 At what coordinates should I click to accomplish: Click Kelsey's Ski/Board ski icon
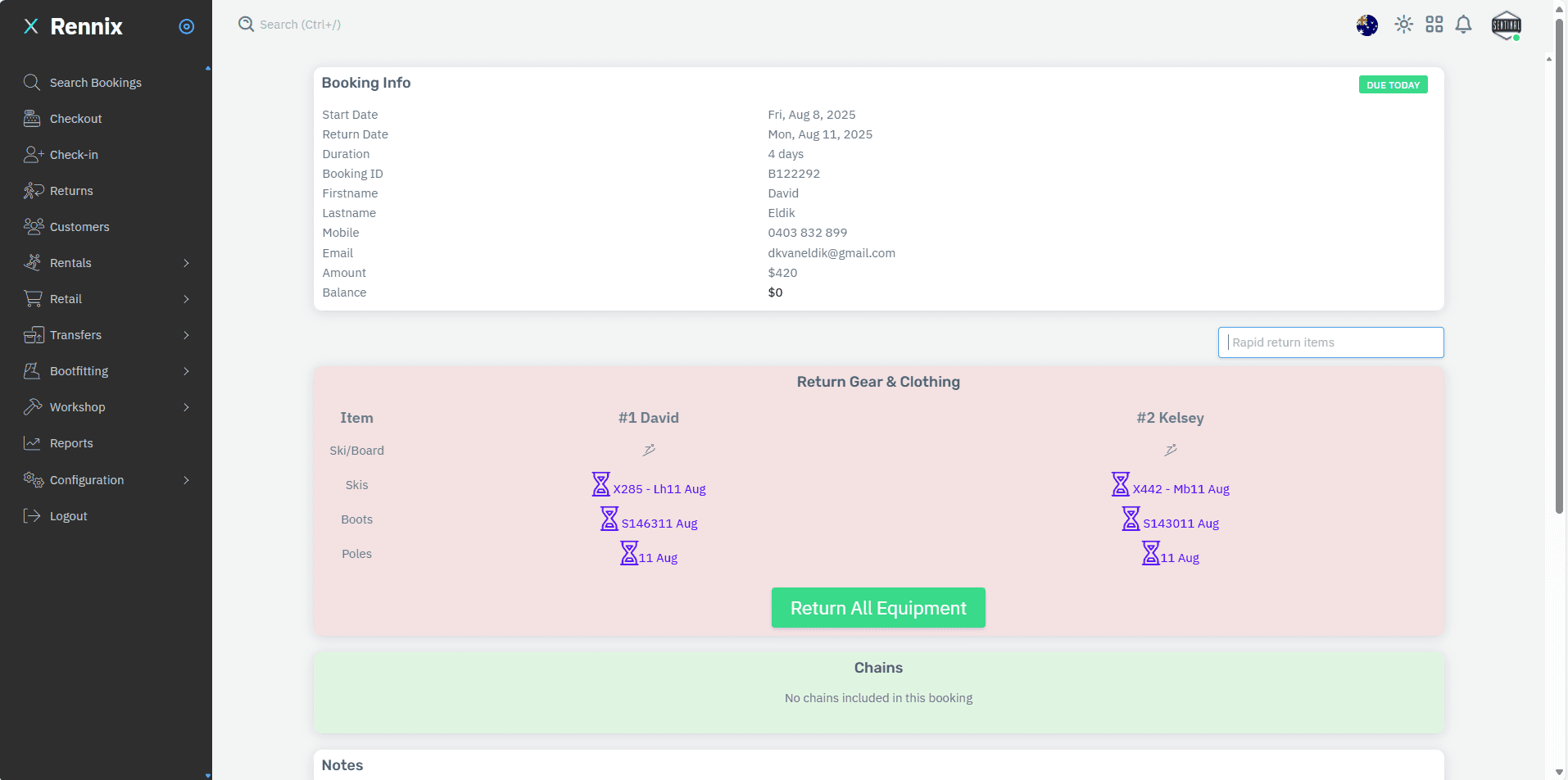tap(1171, 450)
